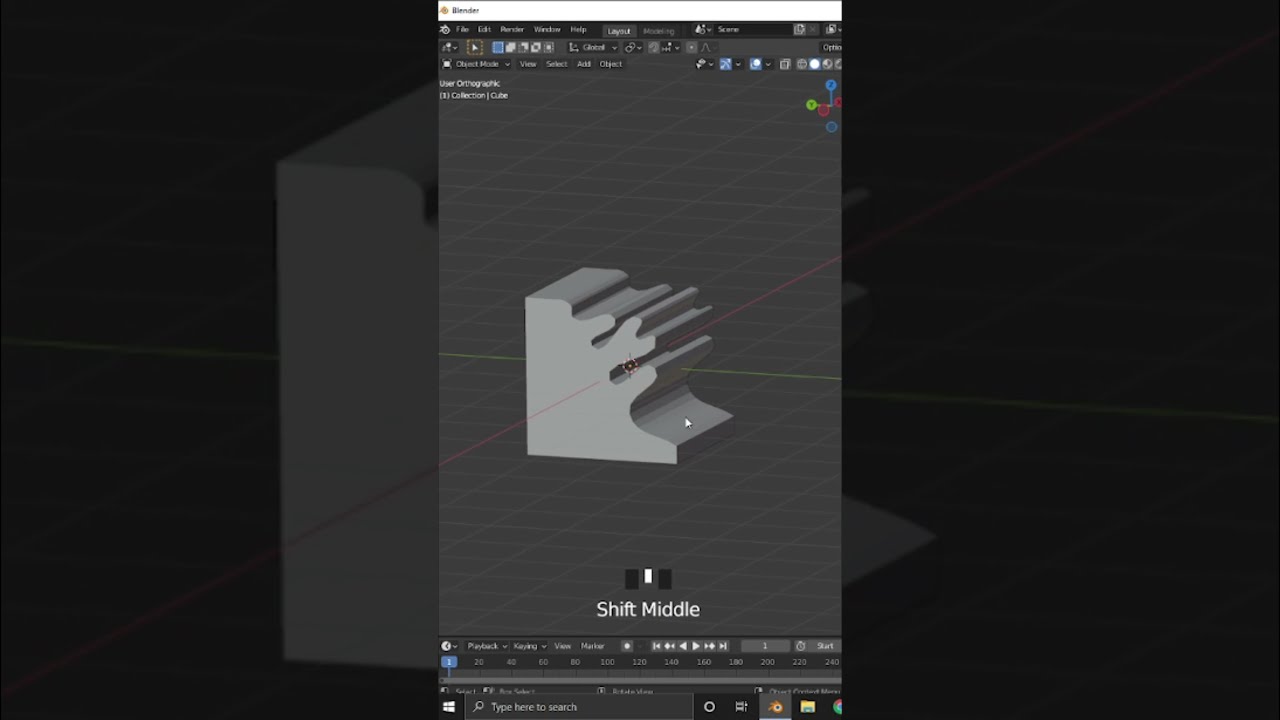Open the scene browse dropdown icon
Viewport: 1280px width, 720px height.
tap(703, 30)
